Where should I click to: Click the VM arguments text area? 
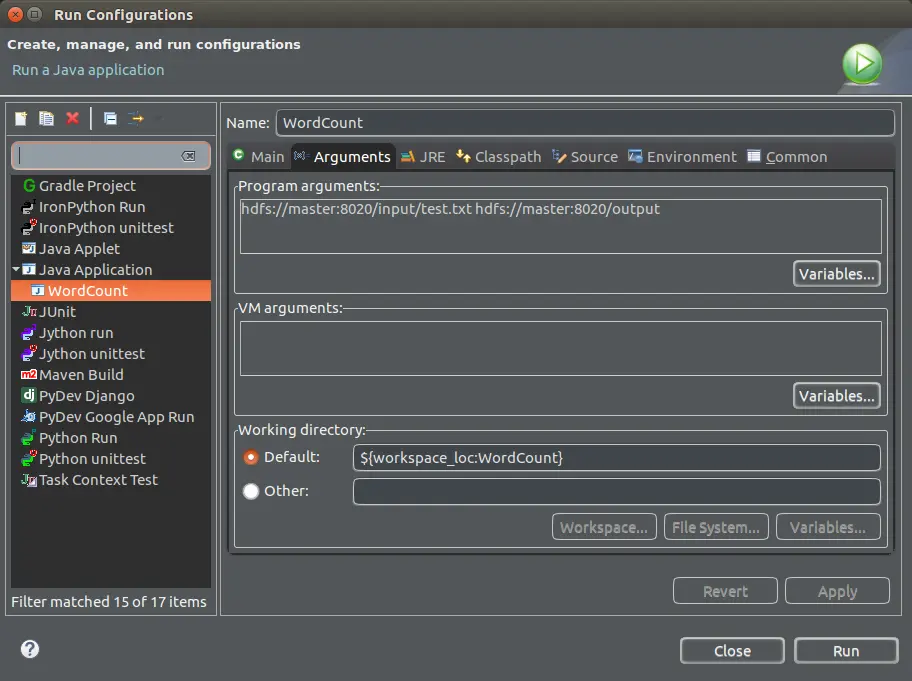[561, 348]
